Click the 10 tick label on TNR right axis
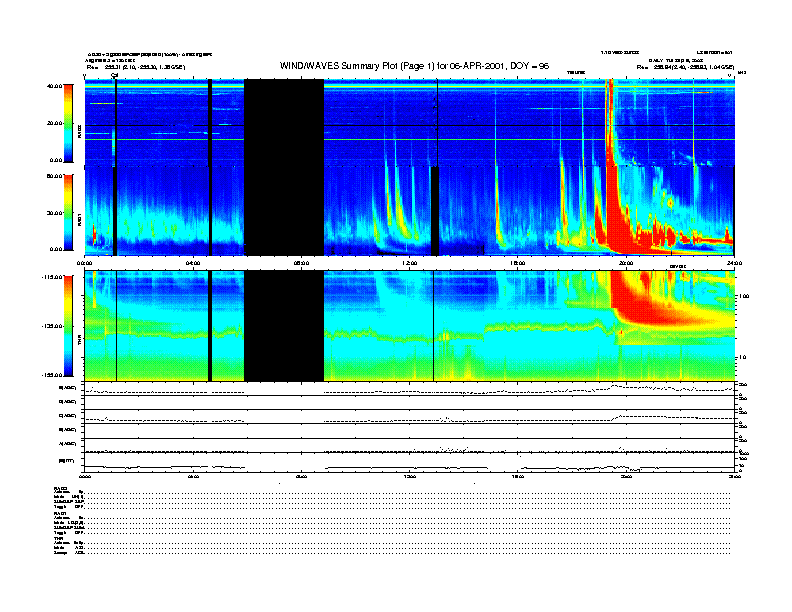 coord(742,357)
